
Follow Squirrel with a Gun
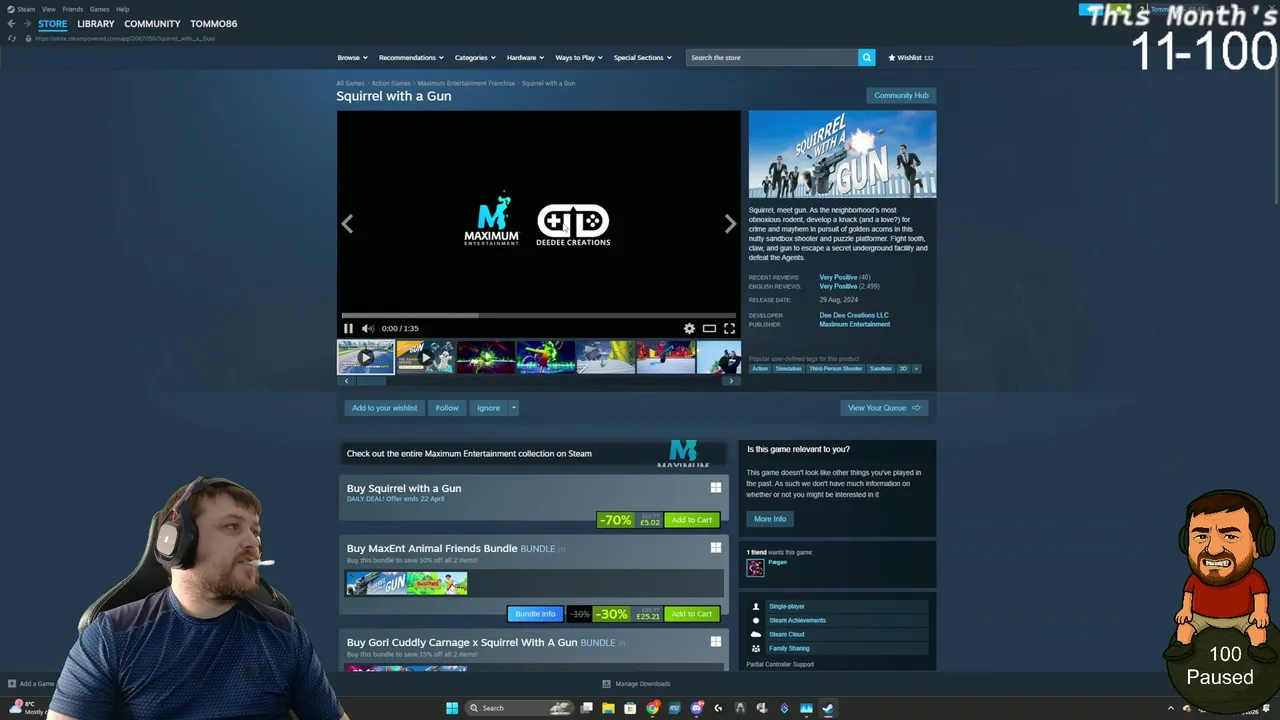(447, 408)
